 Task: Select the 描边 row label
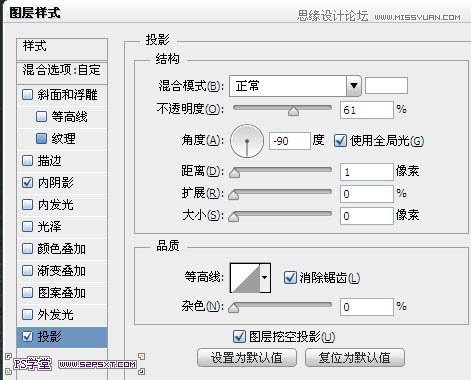coord(49,161)
